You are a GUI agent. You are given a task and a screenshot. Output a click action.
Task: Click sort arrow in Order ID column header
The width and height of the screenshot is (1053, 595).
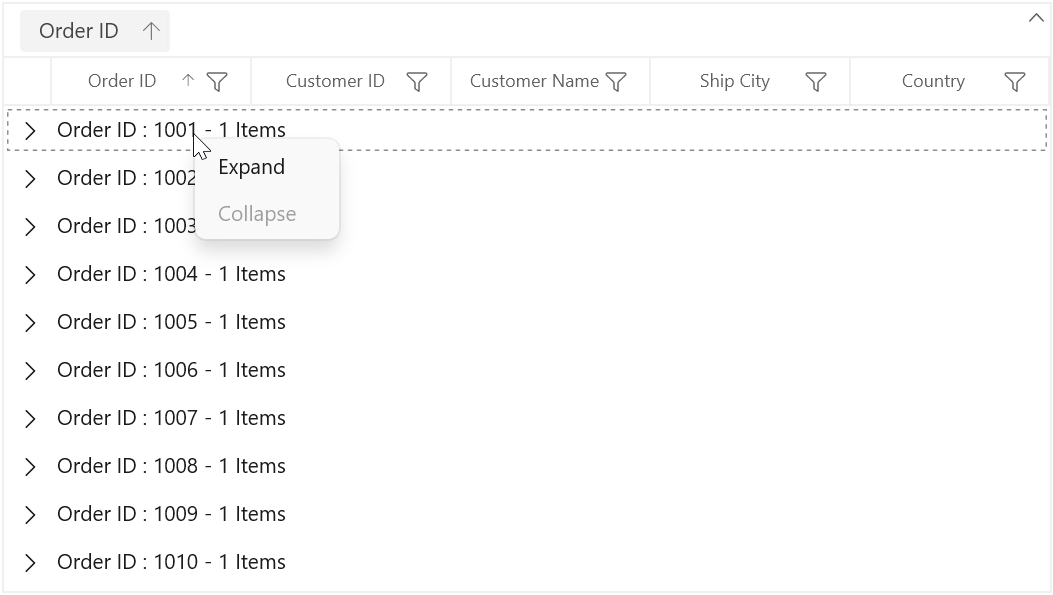tap(188, 81)
